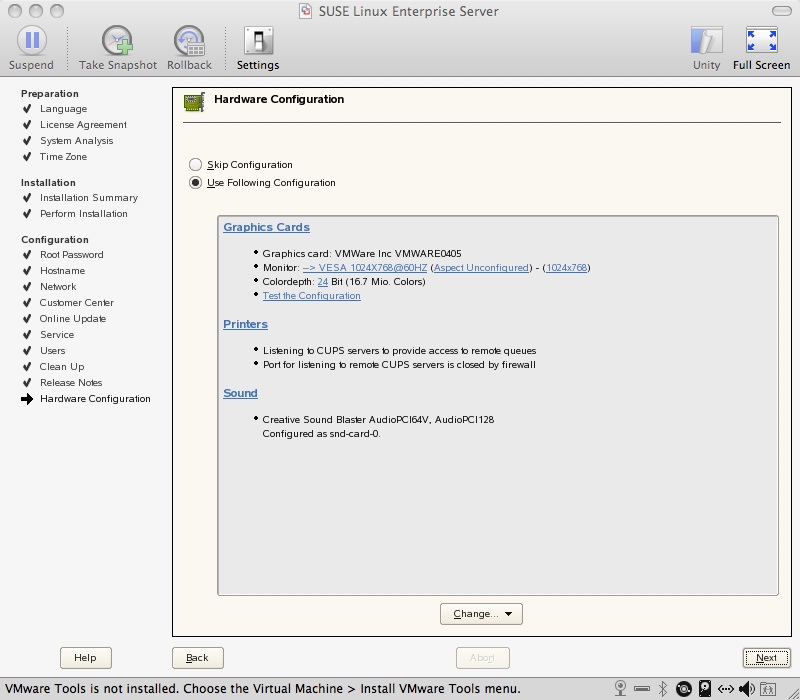
Task: Suspend the virtual machine
Action: click(x=32, y=48)
